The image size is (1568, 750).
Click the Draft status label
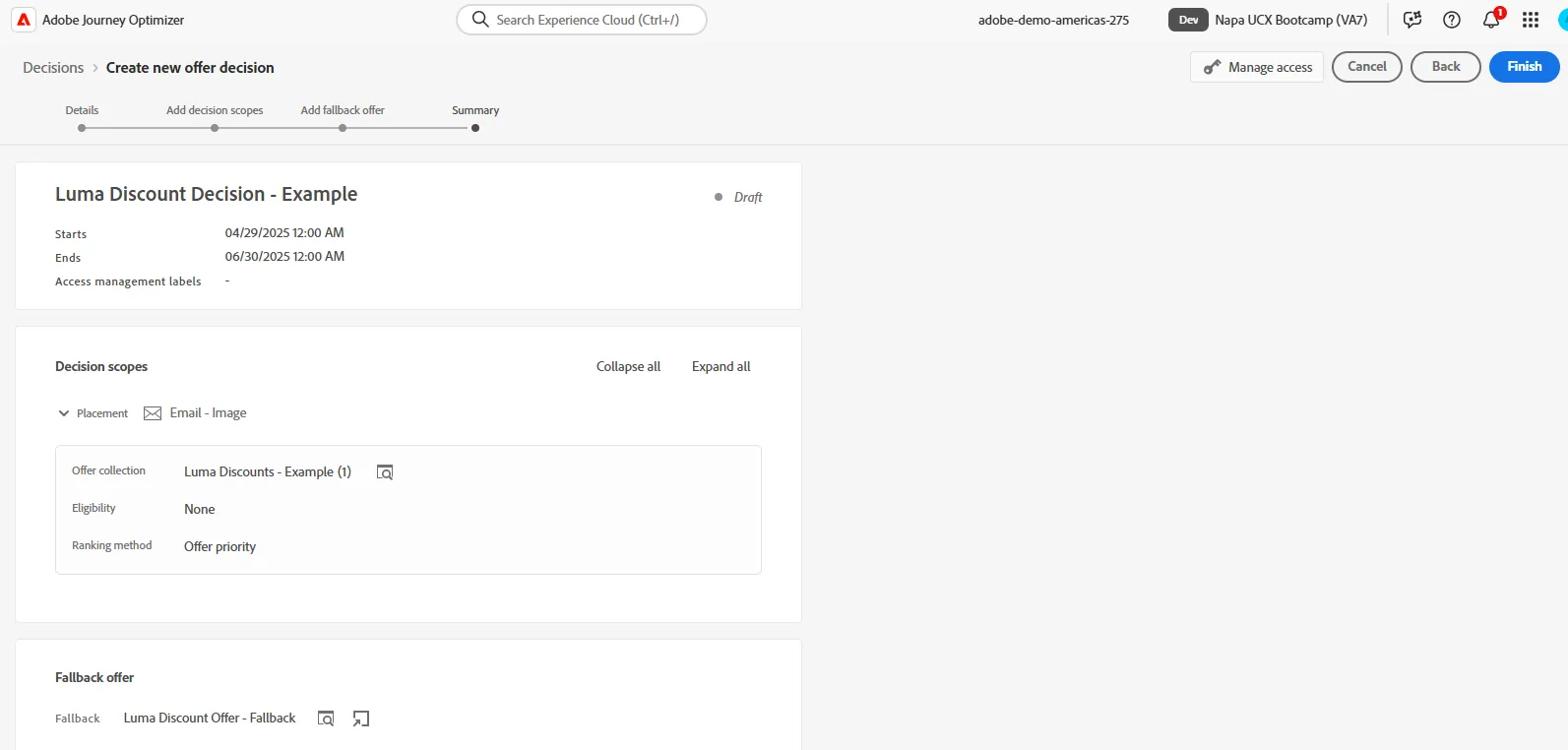pyautogui.click(x=748, y=197)
